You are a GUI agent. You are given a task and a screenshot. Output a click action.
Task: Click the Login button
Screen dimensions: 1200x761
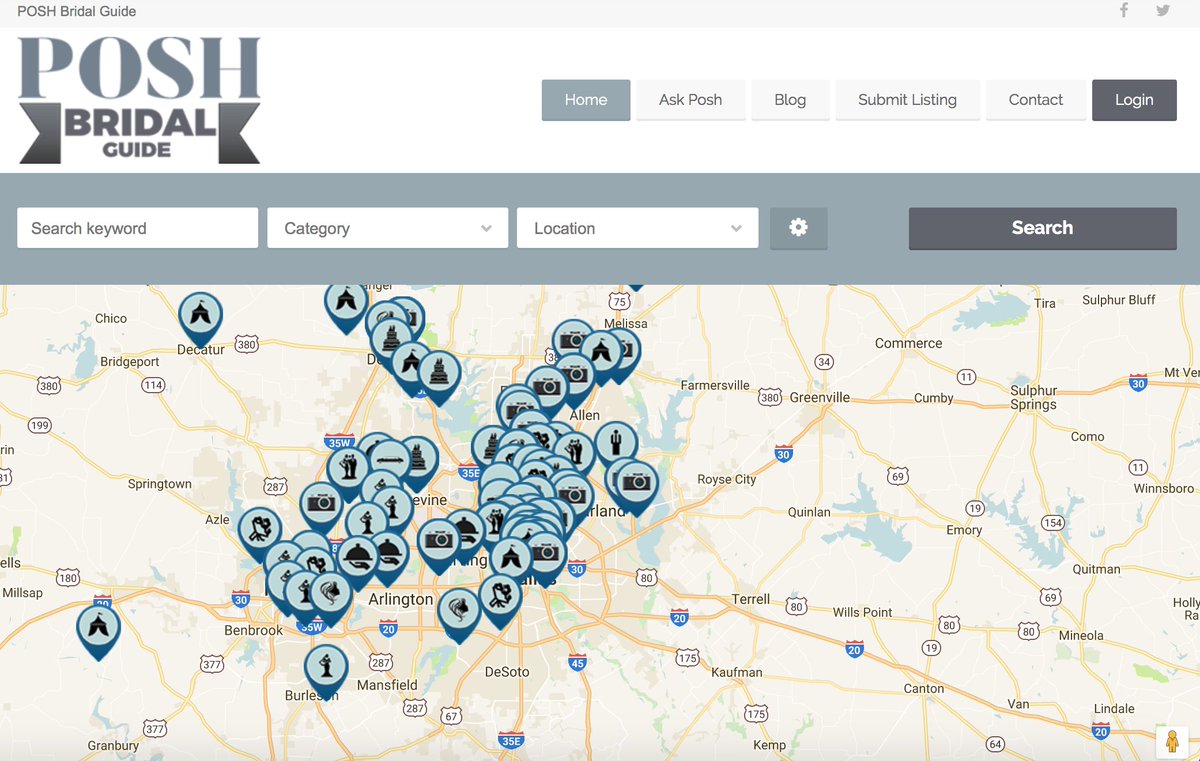pyautogui.click(x=1134, y=100)
